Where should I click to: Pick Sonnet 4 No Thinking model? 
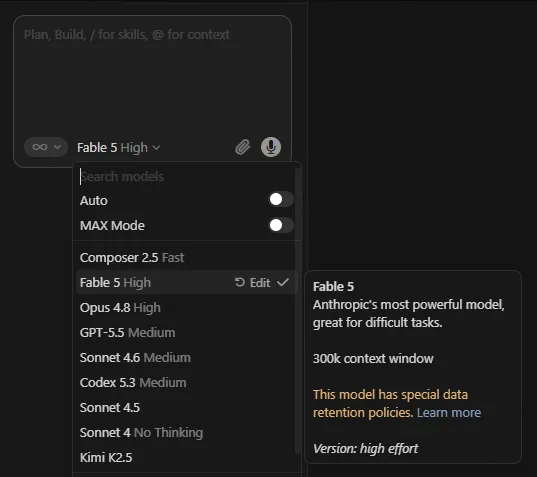click(x=187, y=432)
